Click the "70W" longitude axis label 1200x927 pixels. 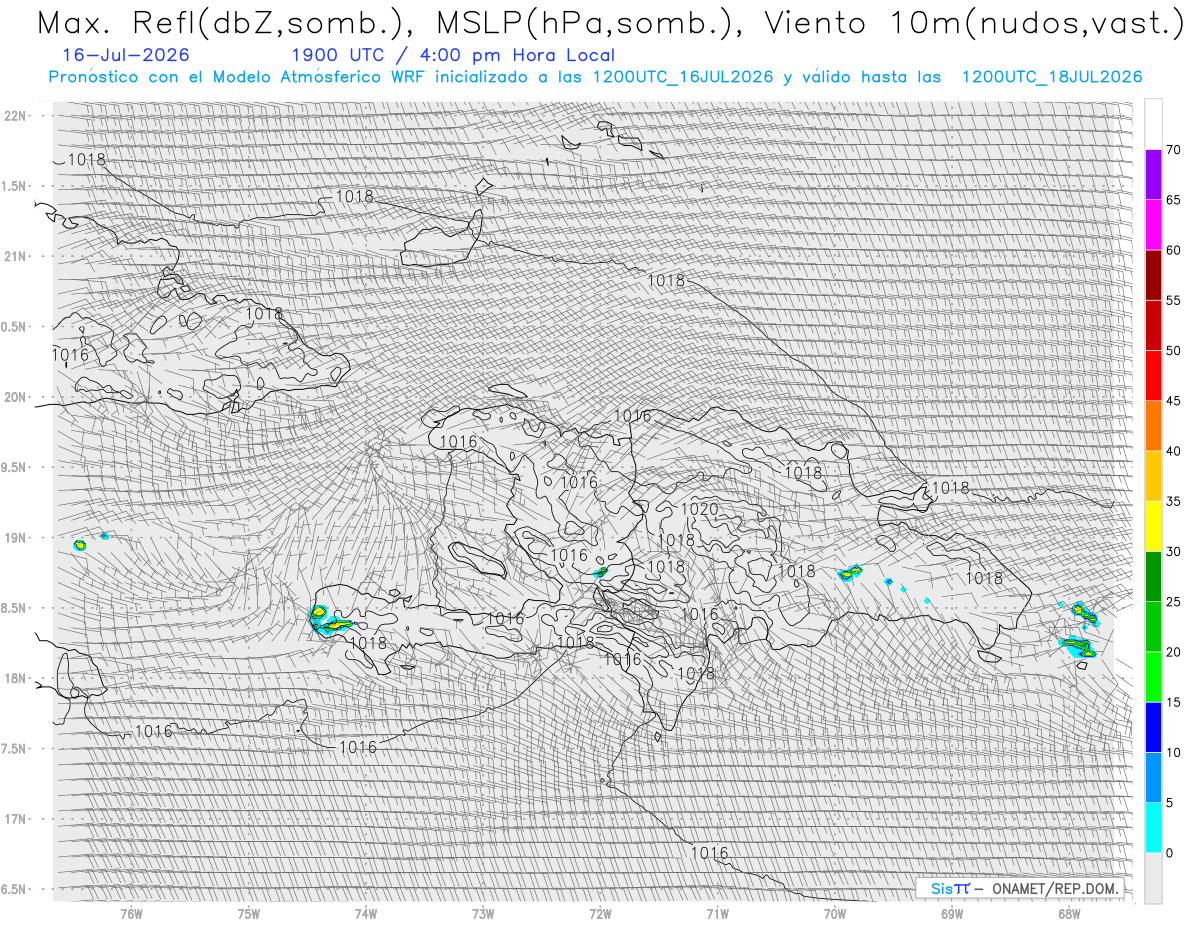(835, 913)
